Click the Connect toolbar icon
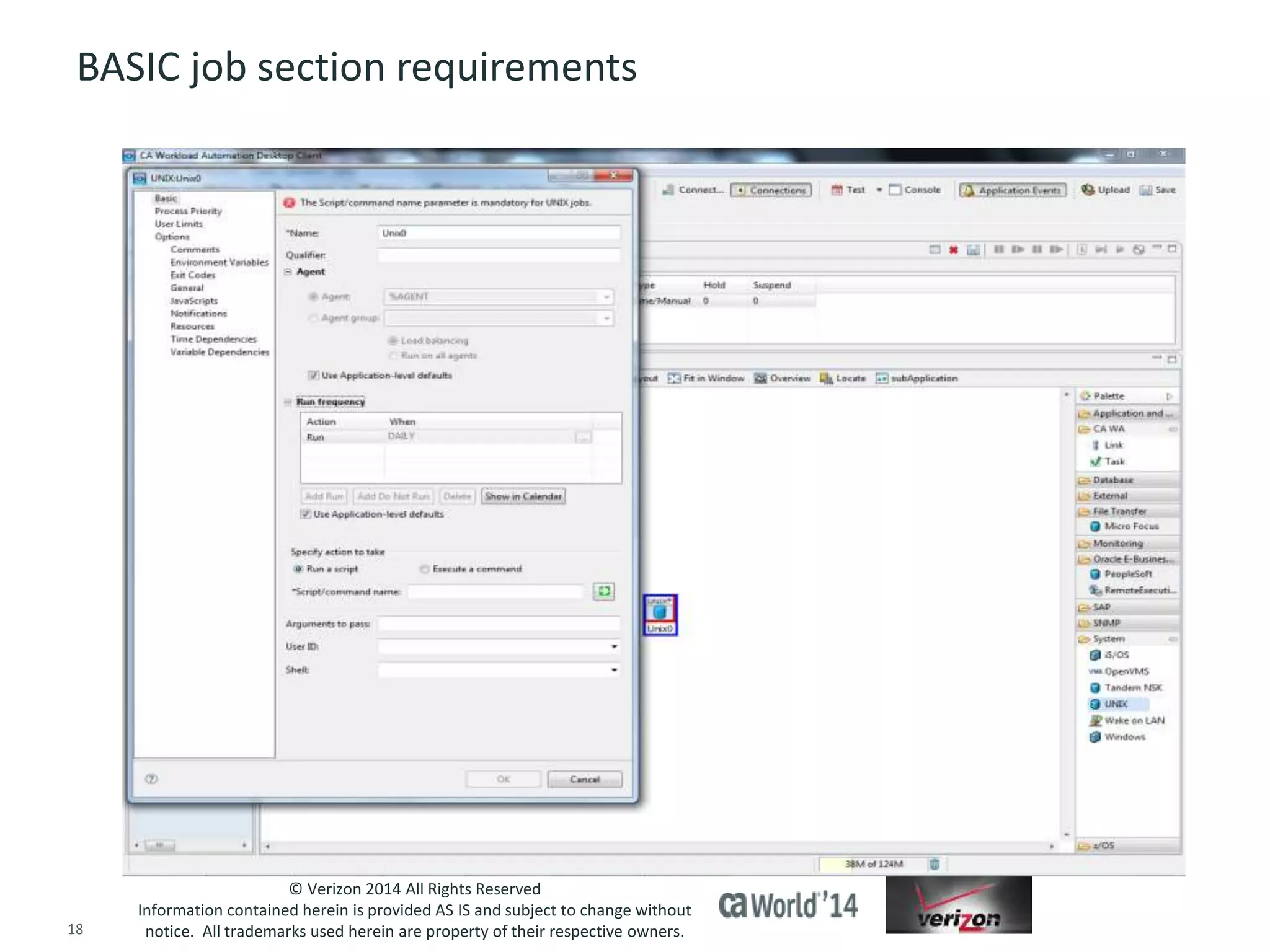Viewport: 1270px width, 952px height. [668, 190]
